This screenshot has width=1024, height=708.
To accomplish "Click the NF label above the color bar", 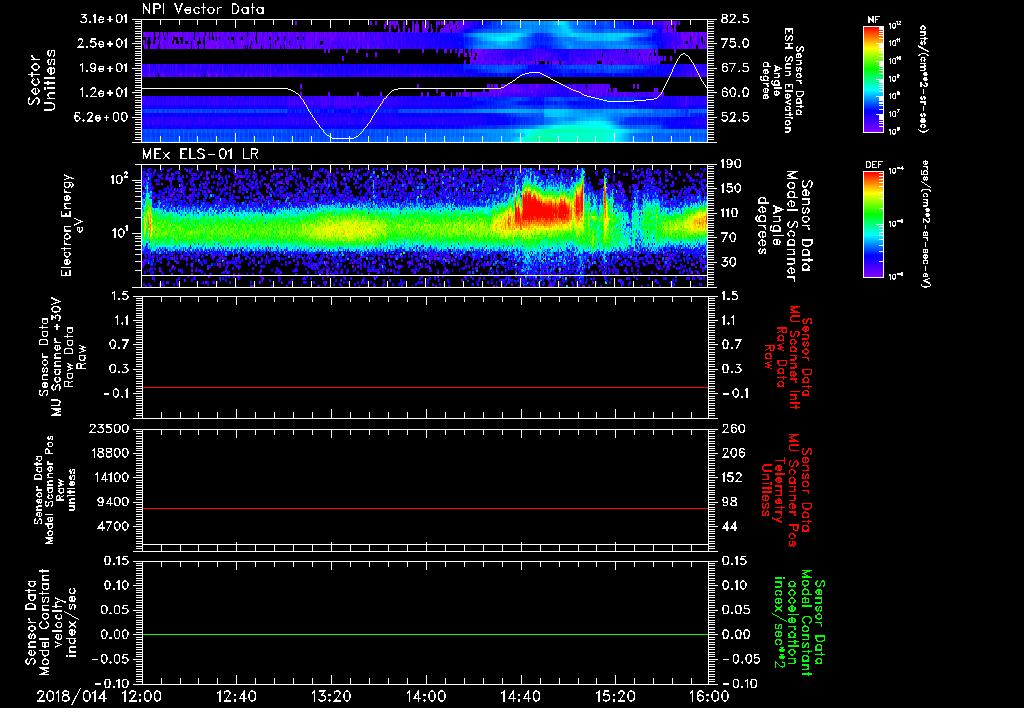I will coord(873,20).
